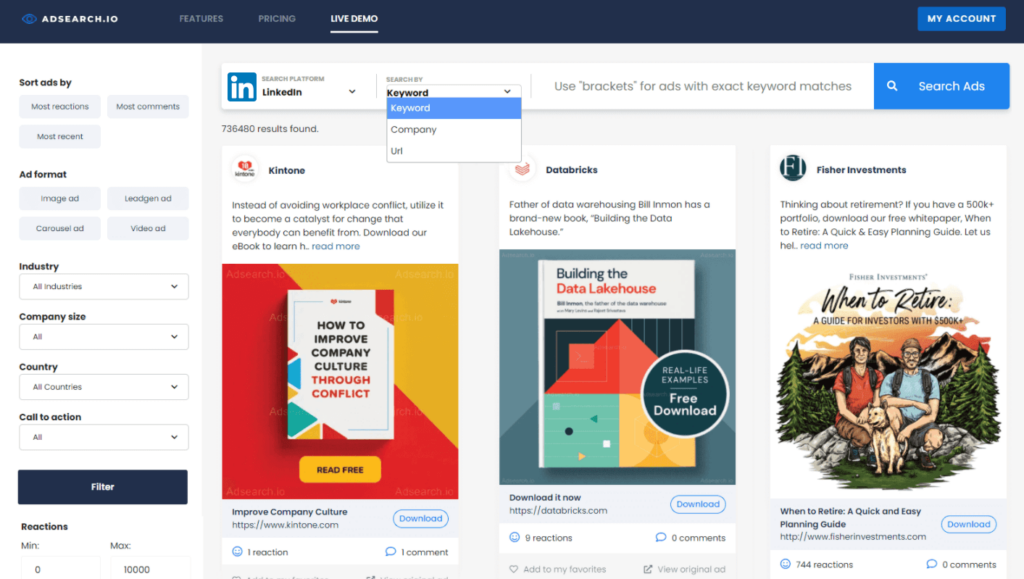Click the Search Ads button
Image resolution: width=1024 pixels, height=579 pixels.
click(x=941, y=86)
